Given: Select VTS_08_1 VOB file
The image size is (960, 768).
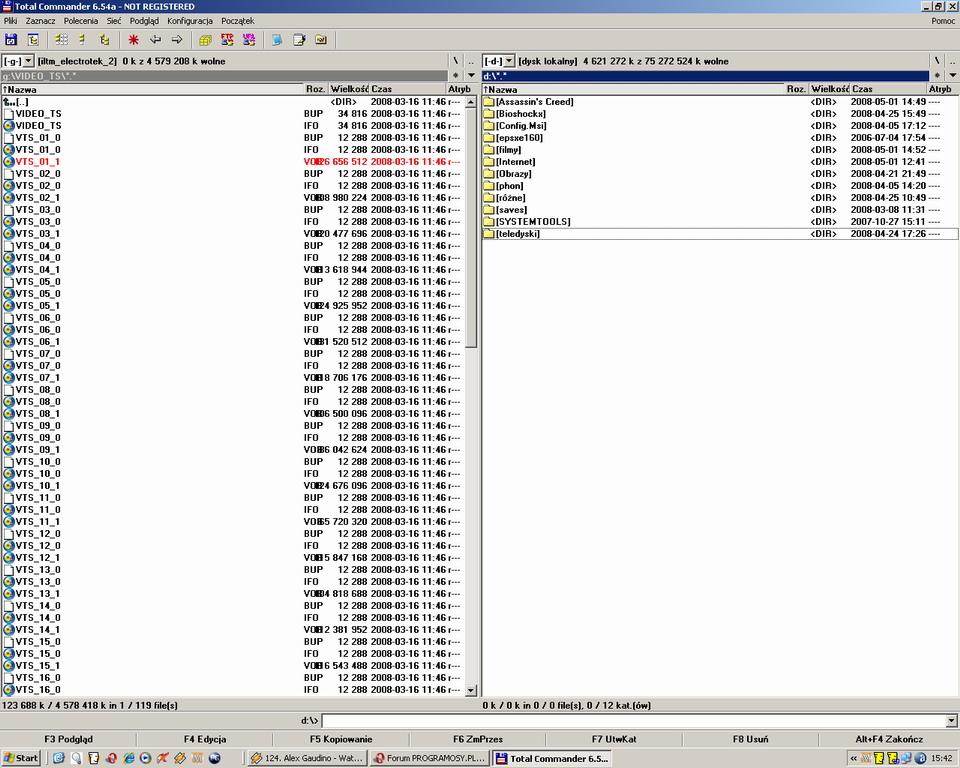Looking at the screenshot, I should (x=233, y=413).
